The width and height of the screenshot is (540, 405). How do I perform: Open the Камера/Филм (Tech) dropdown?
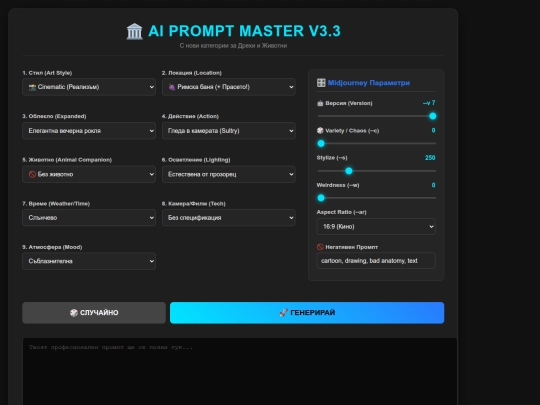click(229, 218)
